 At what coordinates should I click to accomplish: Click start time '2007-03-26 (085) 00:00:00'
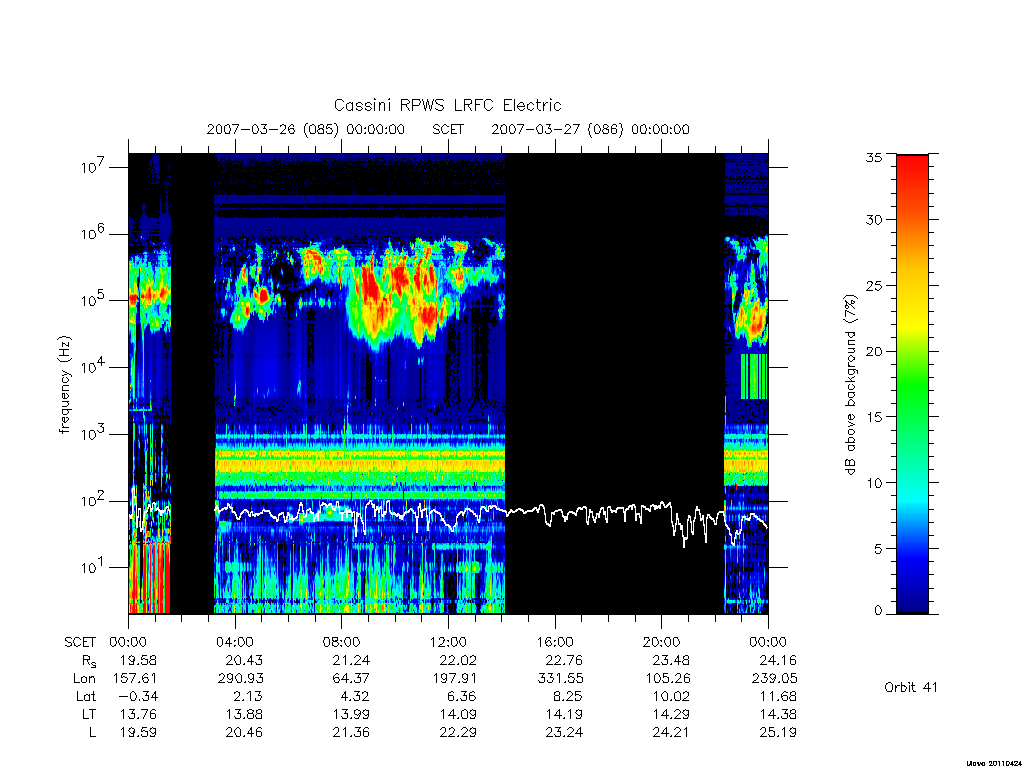(306, 129)
